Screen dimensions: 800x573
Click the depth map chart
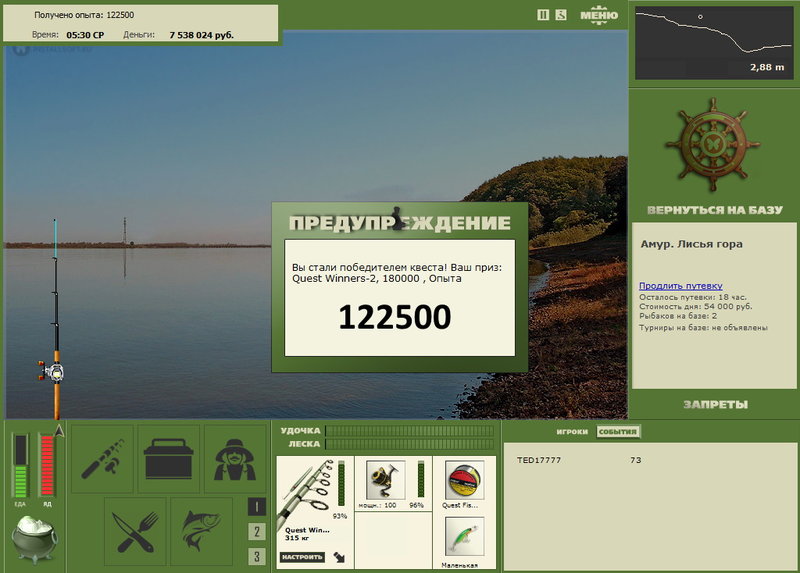click(713, 43)
